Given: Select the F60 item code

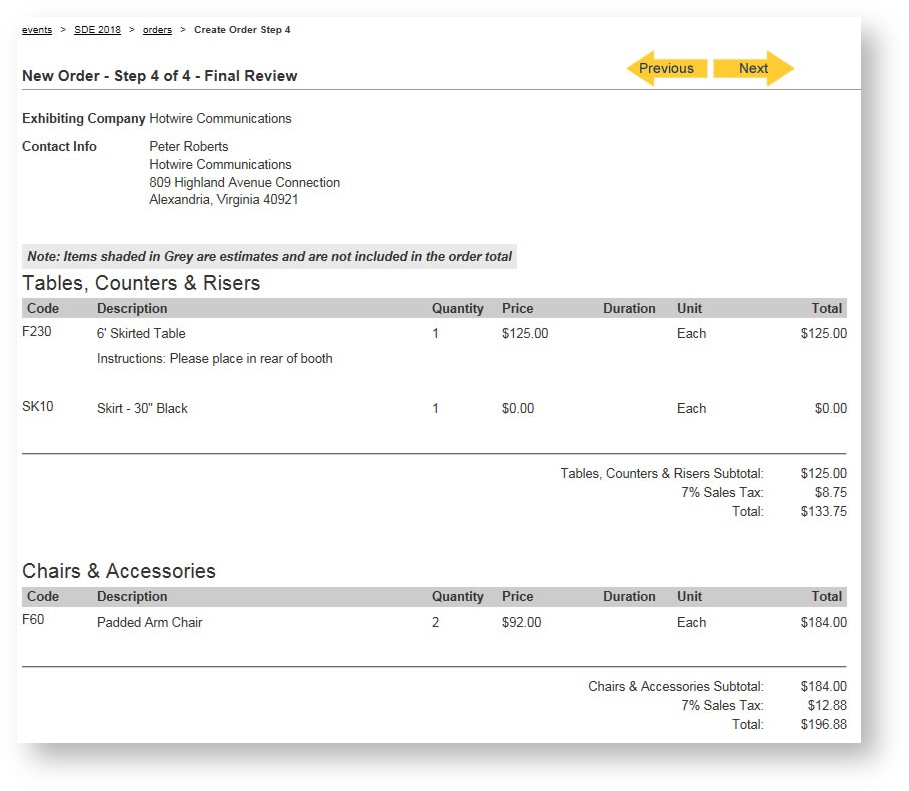Looking at the screenshot, I should pyautogui.click(x=33, y=620).
